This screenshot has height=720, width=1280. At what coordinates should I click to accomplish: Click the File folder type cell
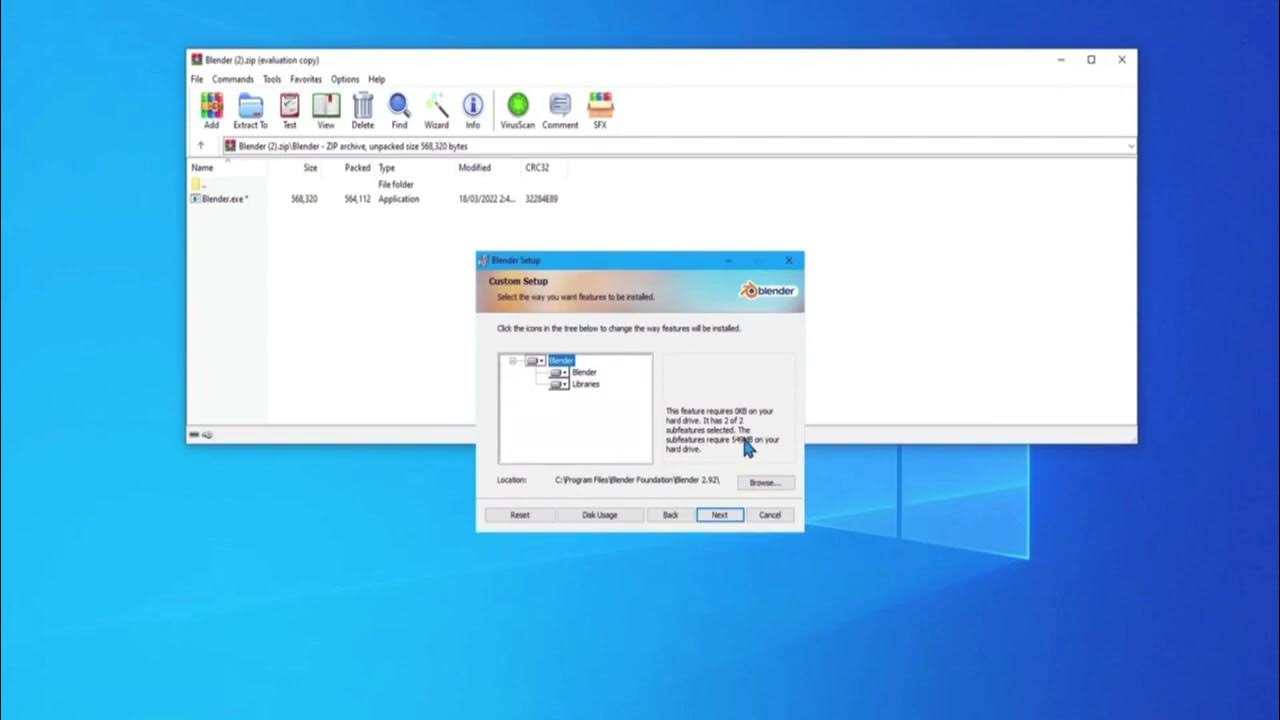396,184
